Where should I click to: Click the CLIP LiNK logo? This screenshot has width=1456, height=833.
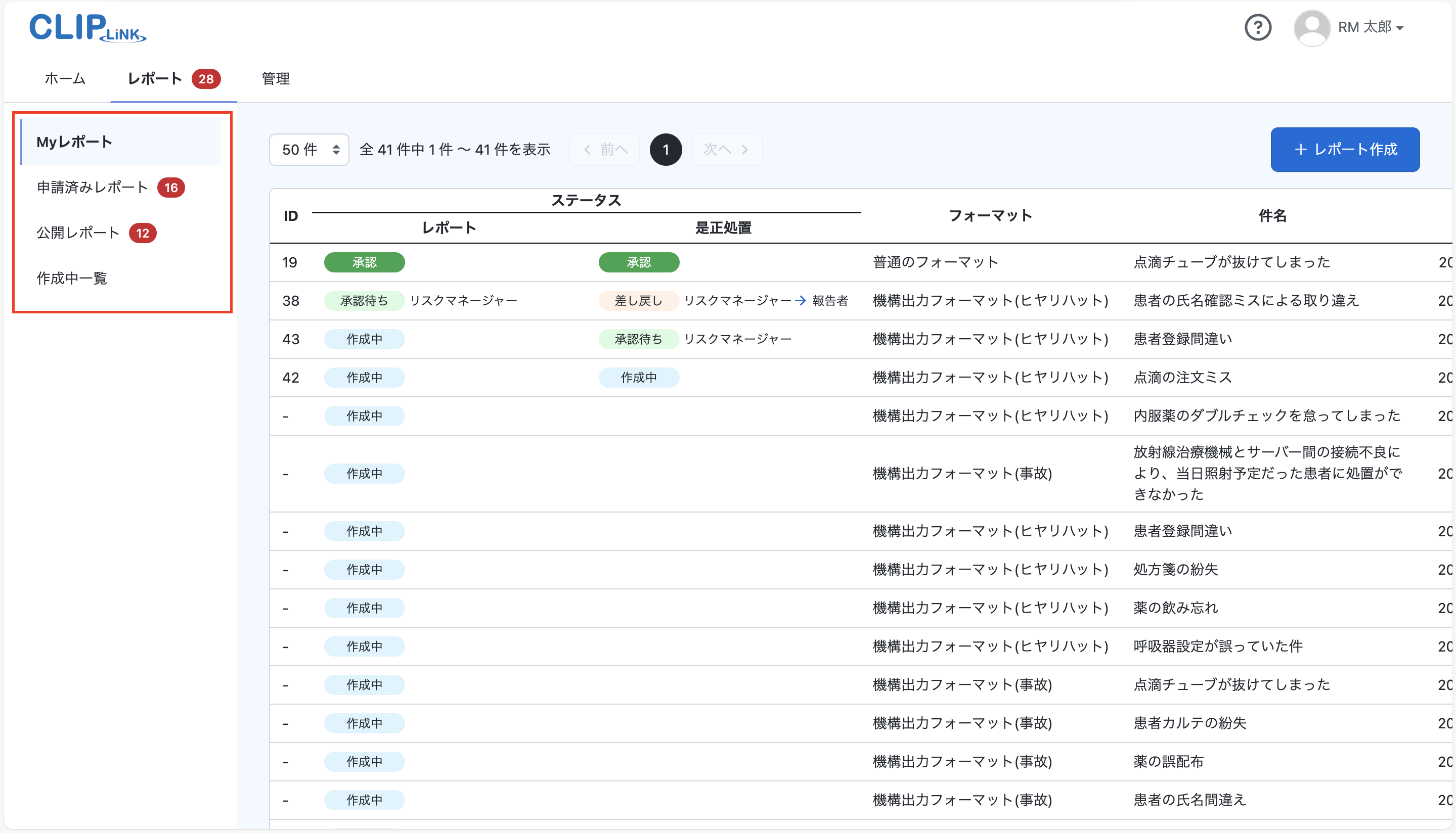coord(87,27)
